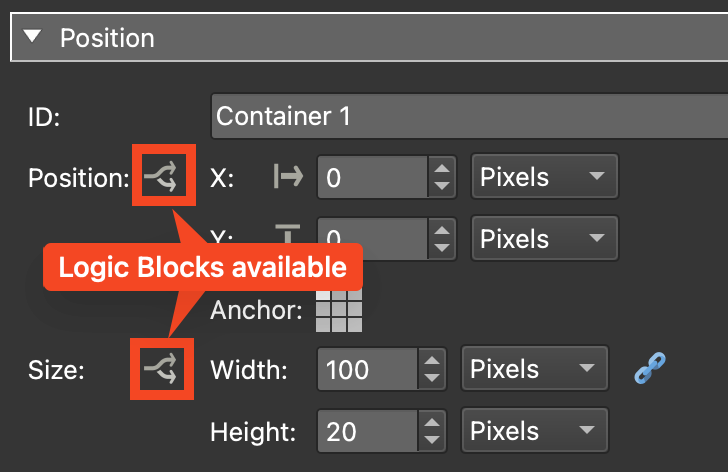The height and width of the screenshot is (472, 728).
Task: Increment the X position stepper up arrow
Action: point(441,168)
